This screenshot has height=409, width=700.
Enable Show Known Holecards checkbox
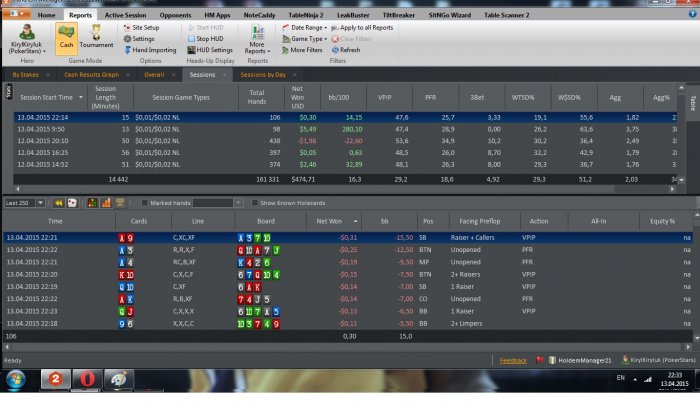(254, 203)
